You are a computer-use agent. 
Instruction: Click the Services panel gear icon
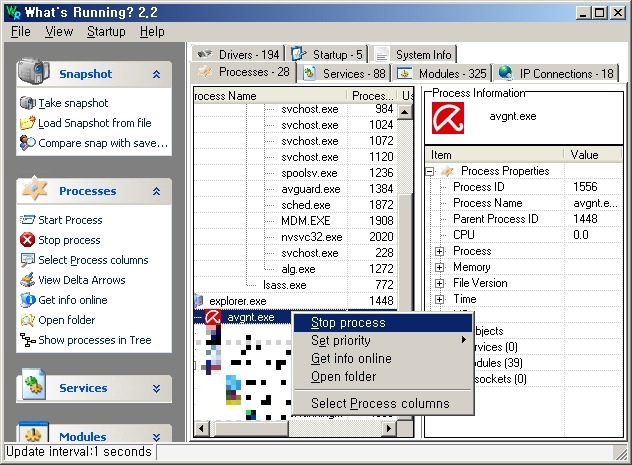click(x=33, y=384)
